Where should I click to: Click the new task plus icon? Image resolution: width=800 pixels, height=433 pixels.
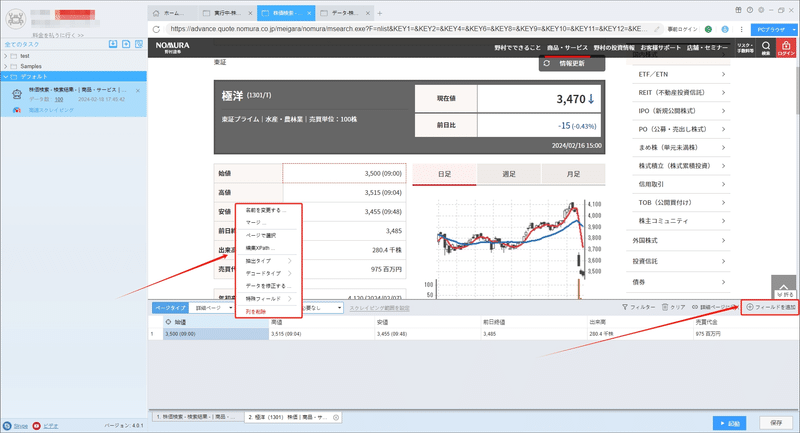click(x=126, y=44)
